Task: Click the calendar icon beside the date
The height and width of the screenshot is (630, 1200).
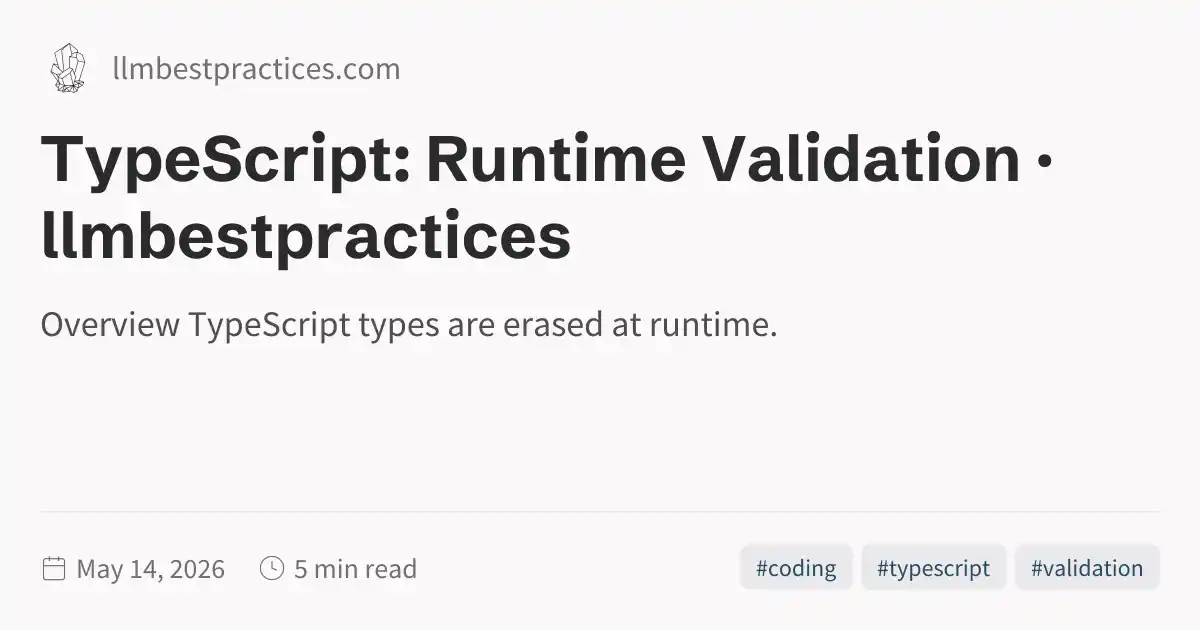Action: click(x=54, y=569)
